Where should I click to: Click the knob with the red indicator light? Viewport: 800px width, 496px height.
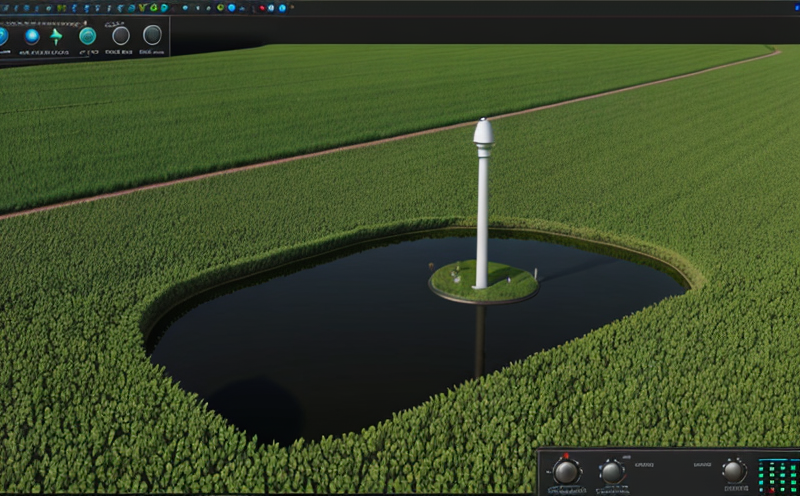pos(567,472)
